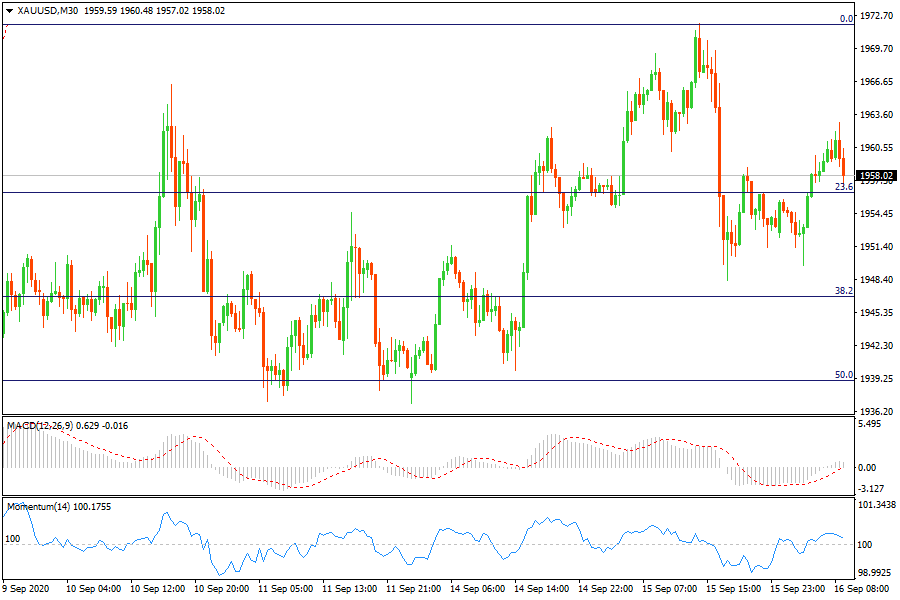Click the 1936.20 price on the price scale
Image resolution: width=900 pixels, height=600 pixels.
click(876, 411)
